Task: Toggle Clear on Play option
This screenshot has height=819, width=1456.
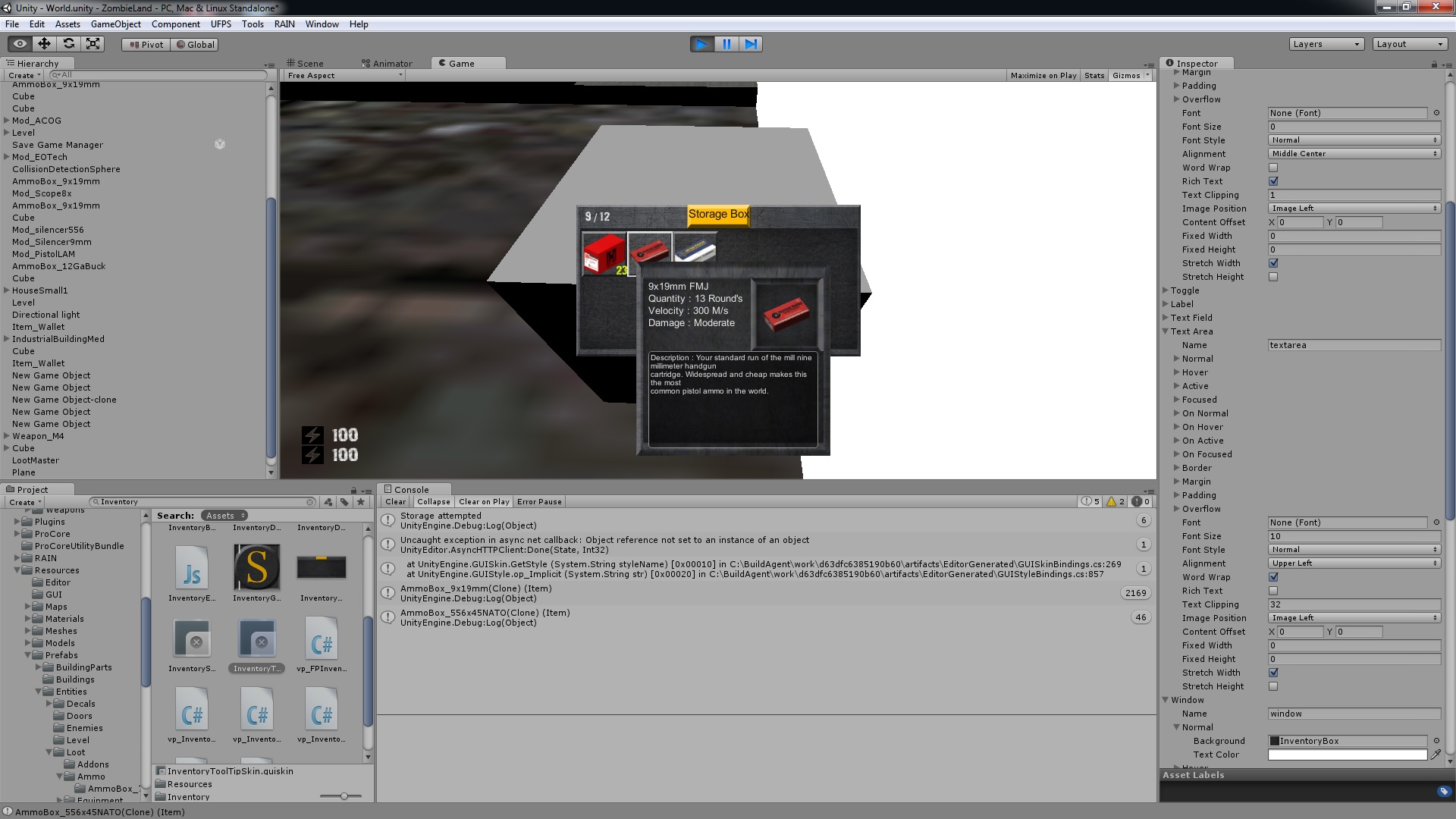Action: (484, 502)
